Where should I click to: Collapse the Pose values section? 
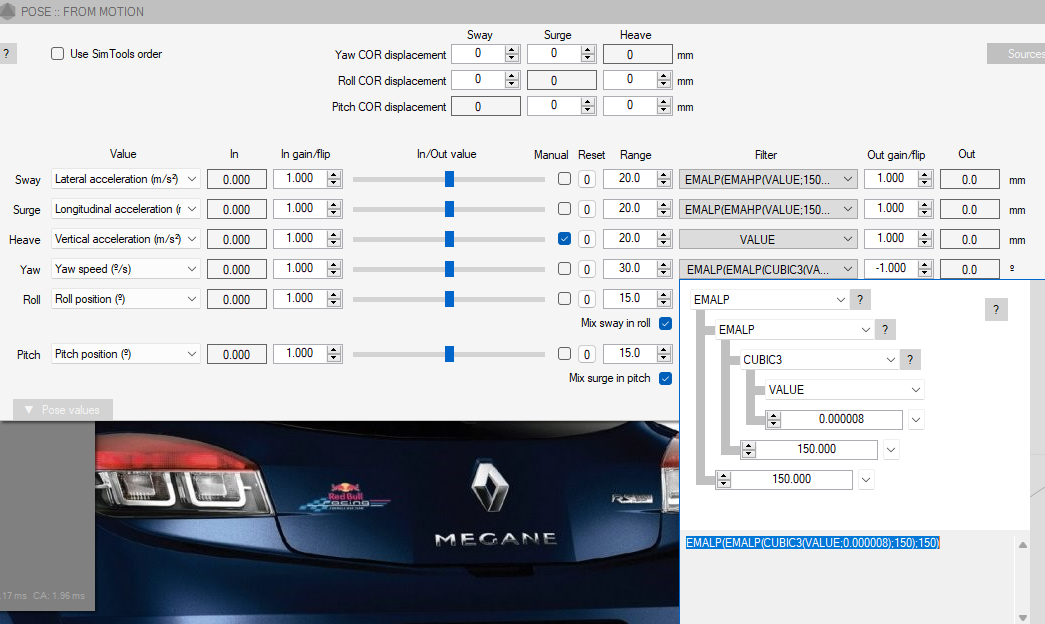pyautogui.click(x=63, y=409)
